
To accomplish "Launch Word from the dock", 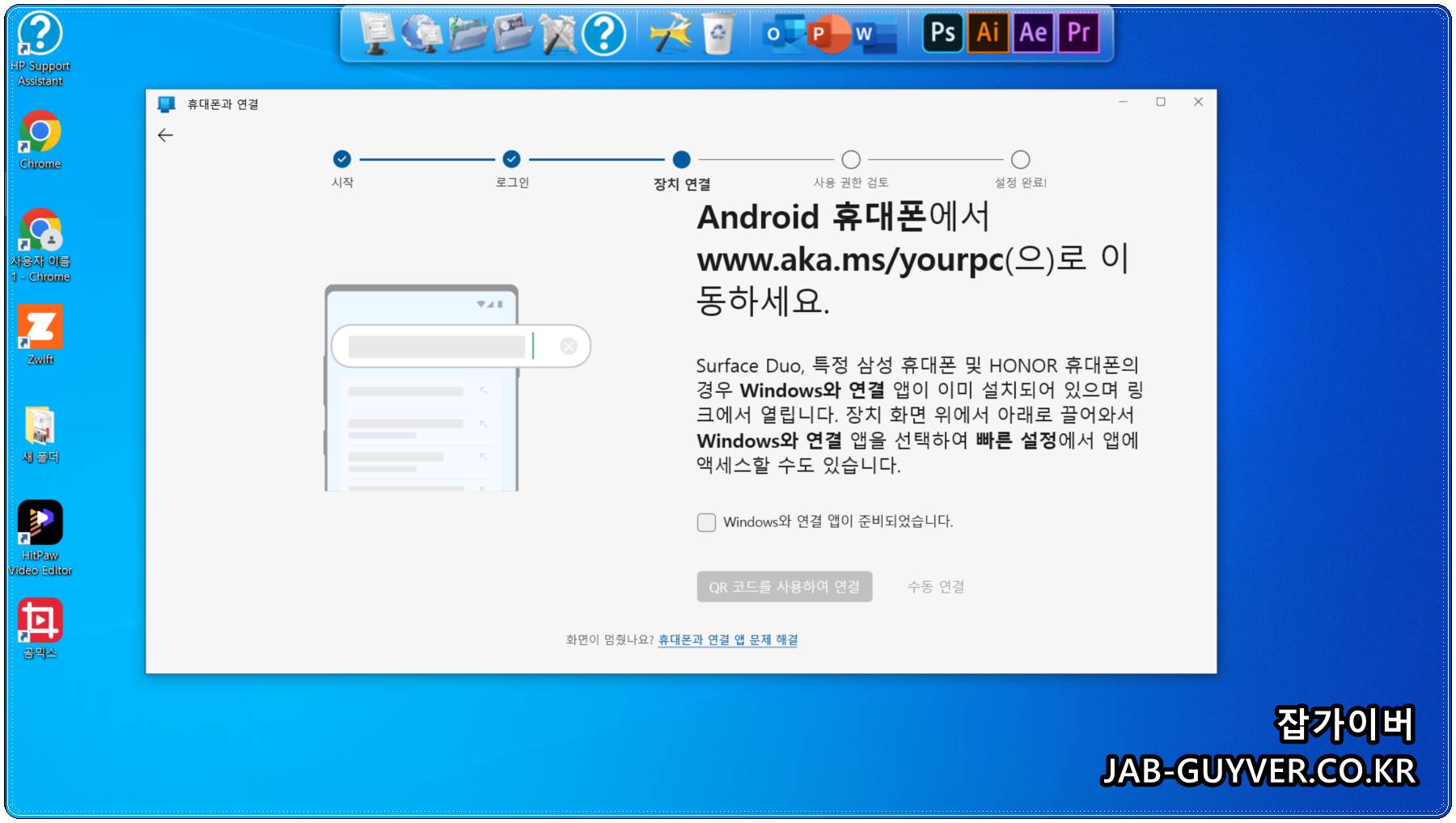I will pyautogui.click(x=874, y=34).
